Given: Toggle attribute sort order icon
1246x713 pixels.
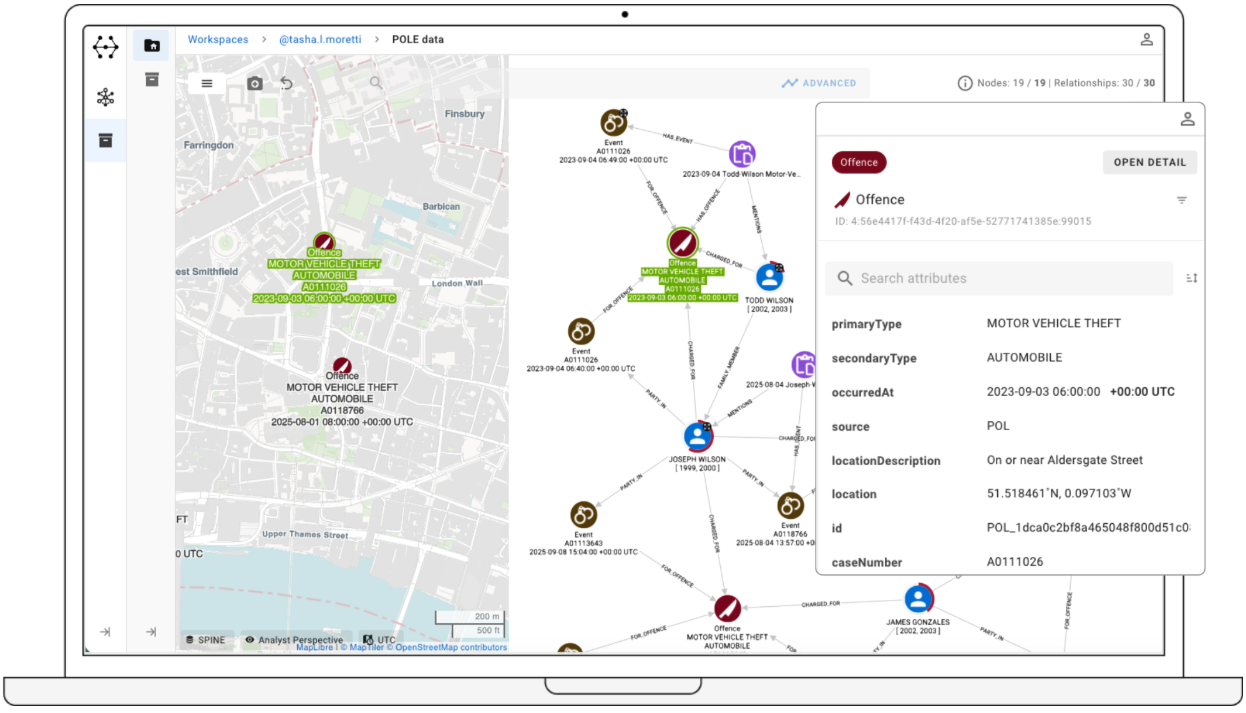Looking at the screenshot, I should 1191,278.
